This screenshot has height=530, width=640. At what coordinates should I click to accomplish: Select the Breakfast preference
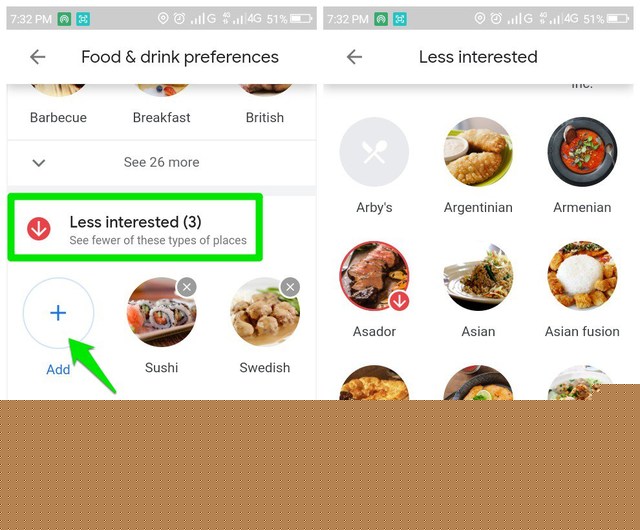[x=162, y=118]
